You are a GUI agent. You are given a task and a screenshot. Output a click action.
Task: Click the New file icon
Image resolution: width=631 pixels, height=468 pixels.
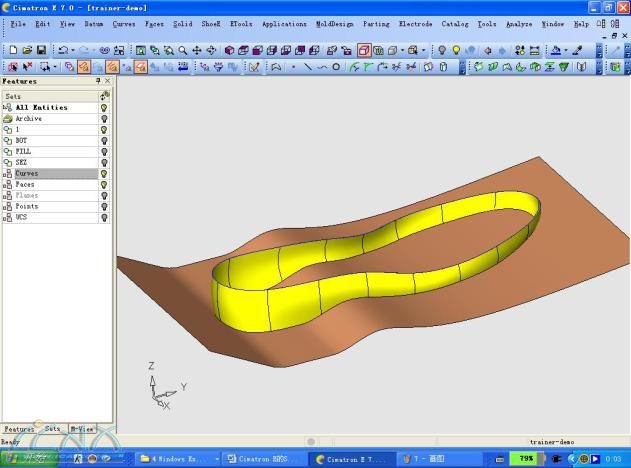[x=12, y=50]
